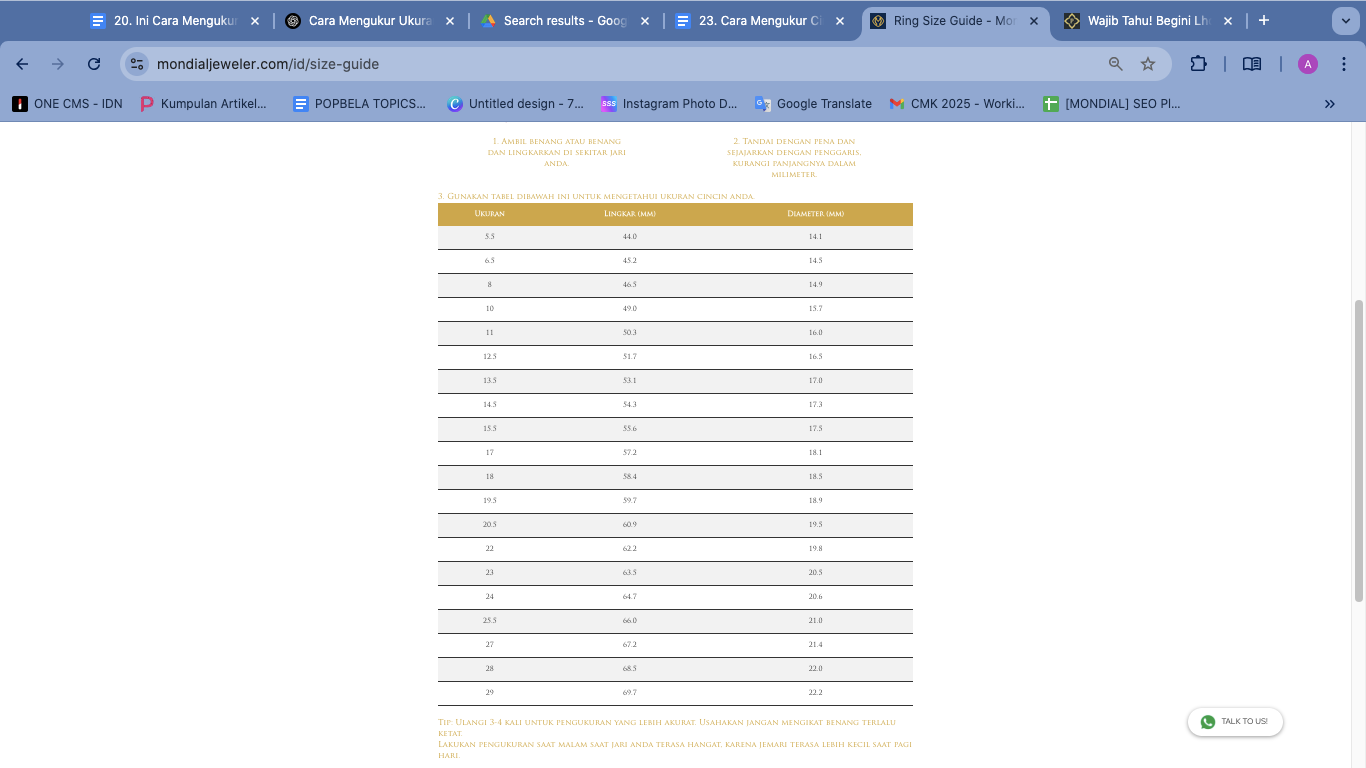Open the 'ONE CMS - IDN' bookmark
1366x768 pixels.
pyautogui.click(x=67, y=104)
